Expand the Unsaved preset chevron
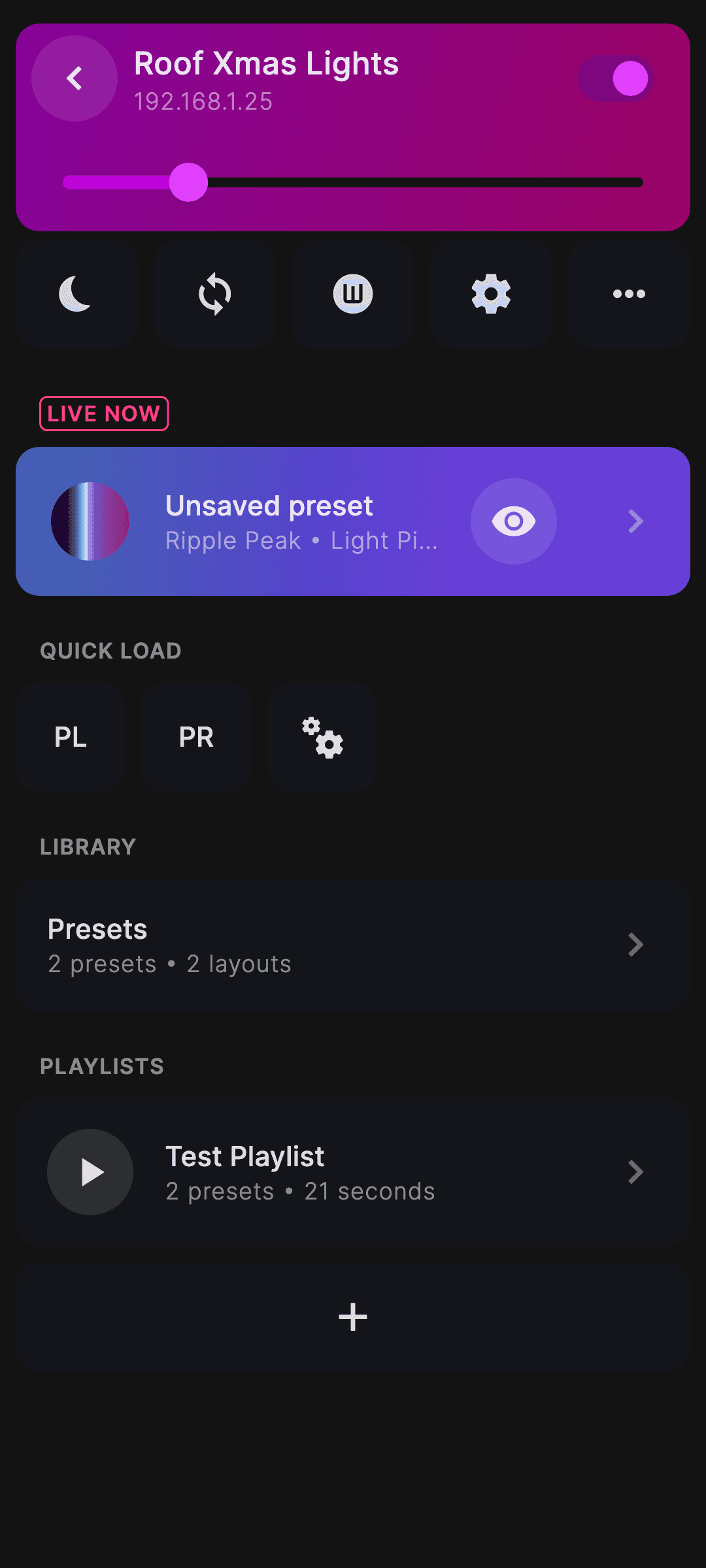 pyautogui.click(x=635, y=521)
